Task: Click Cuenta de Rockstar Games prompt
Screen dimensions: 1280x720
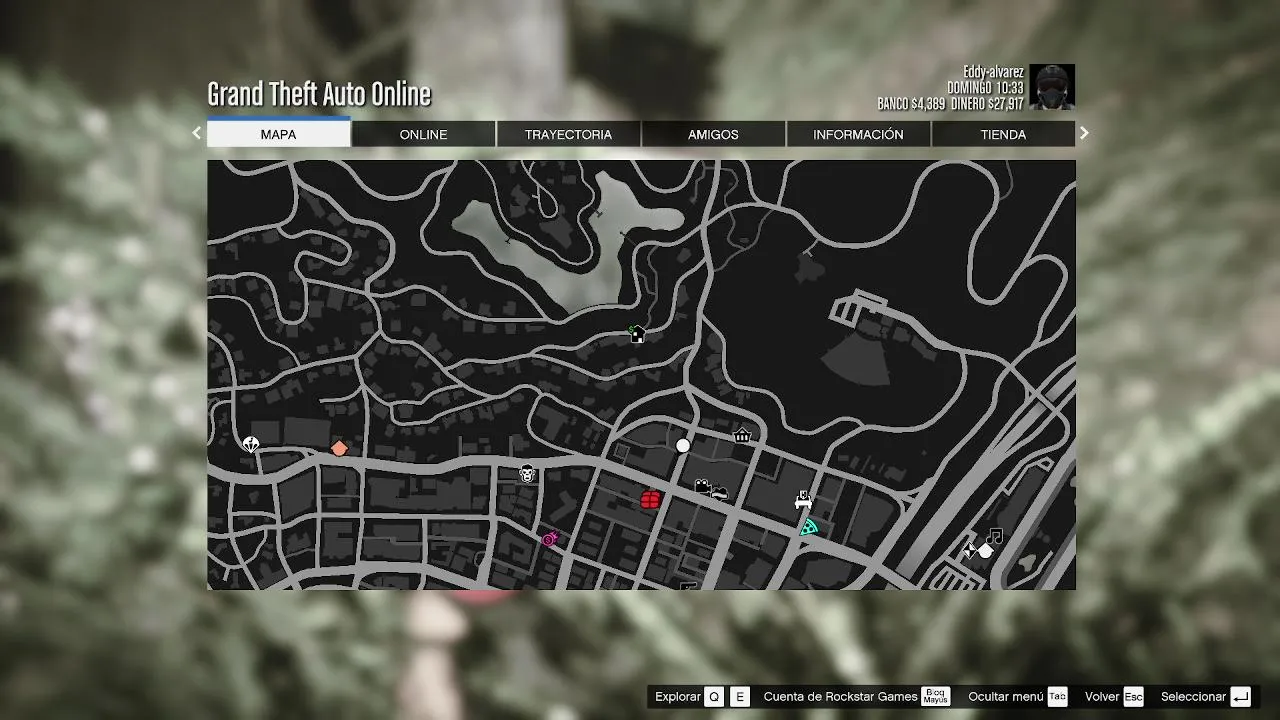Action: [x=857, y=697]
